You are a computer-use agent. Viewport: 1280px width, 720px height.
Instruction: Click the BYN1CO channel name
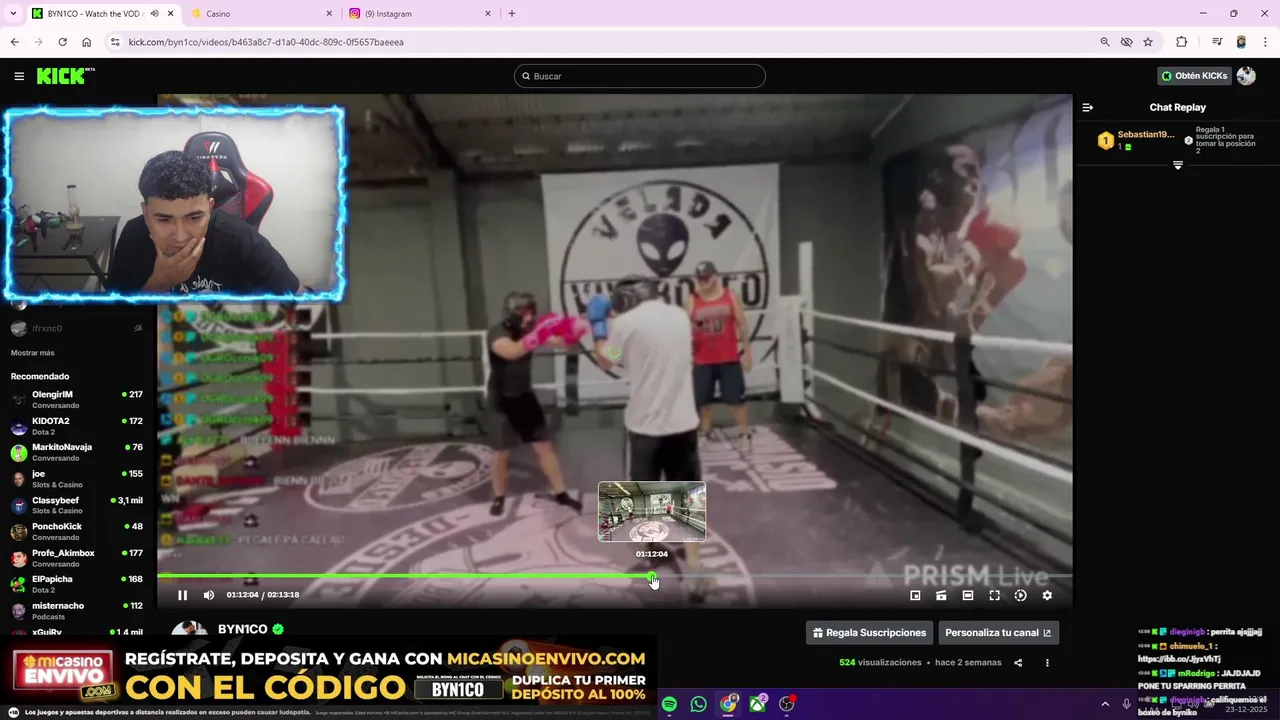click(x=243, y=629)
